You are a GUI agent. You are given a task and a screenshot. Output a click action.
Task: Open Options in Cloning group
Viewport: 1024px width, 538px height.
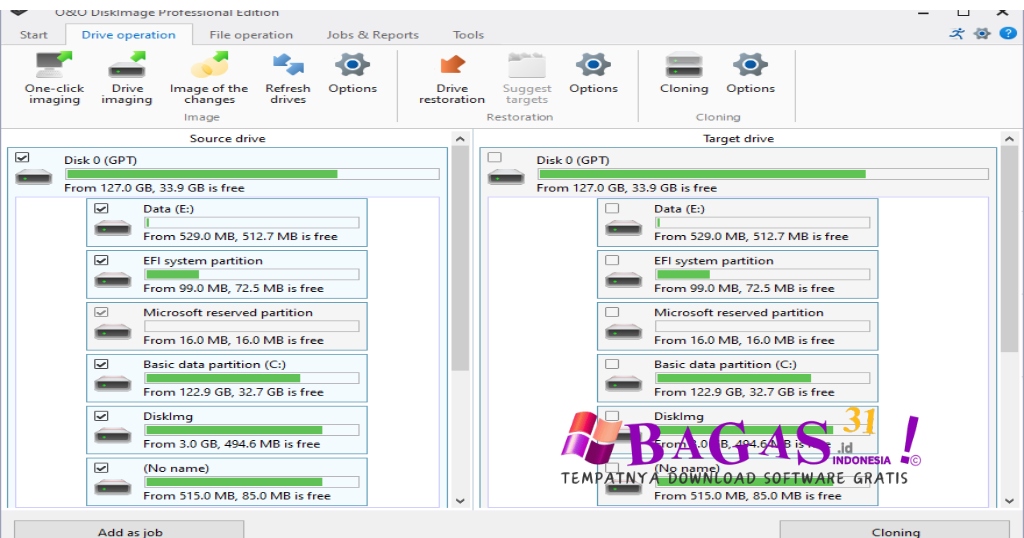pyautogui.click(x=750, y=73)
